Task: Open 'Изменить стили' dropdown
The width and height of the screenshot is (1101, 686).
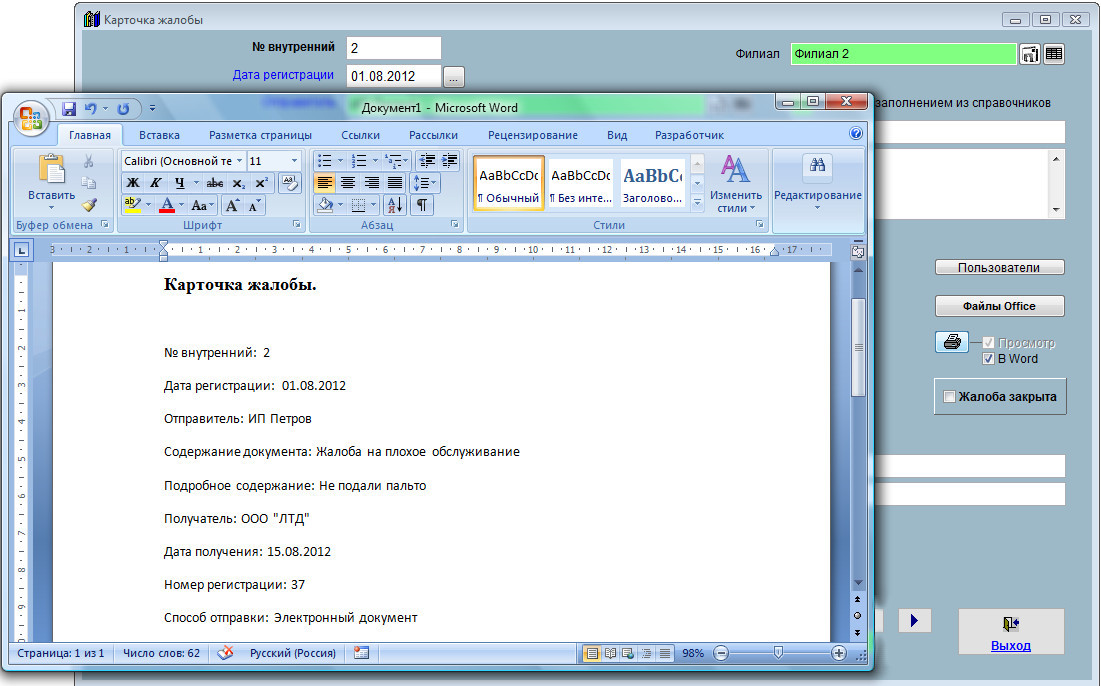Action: tap(735, 183)
